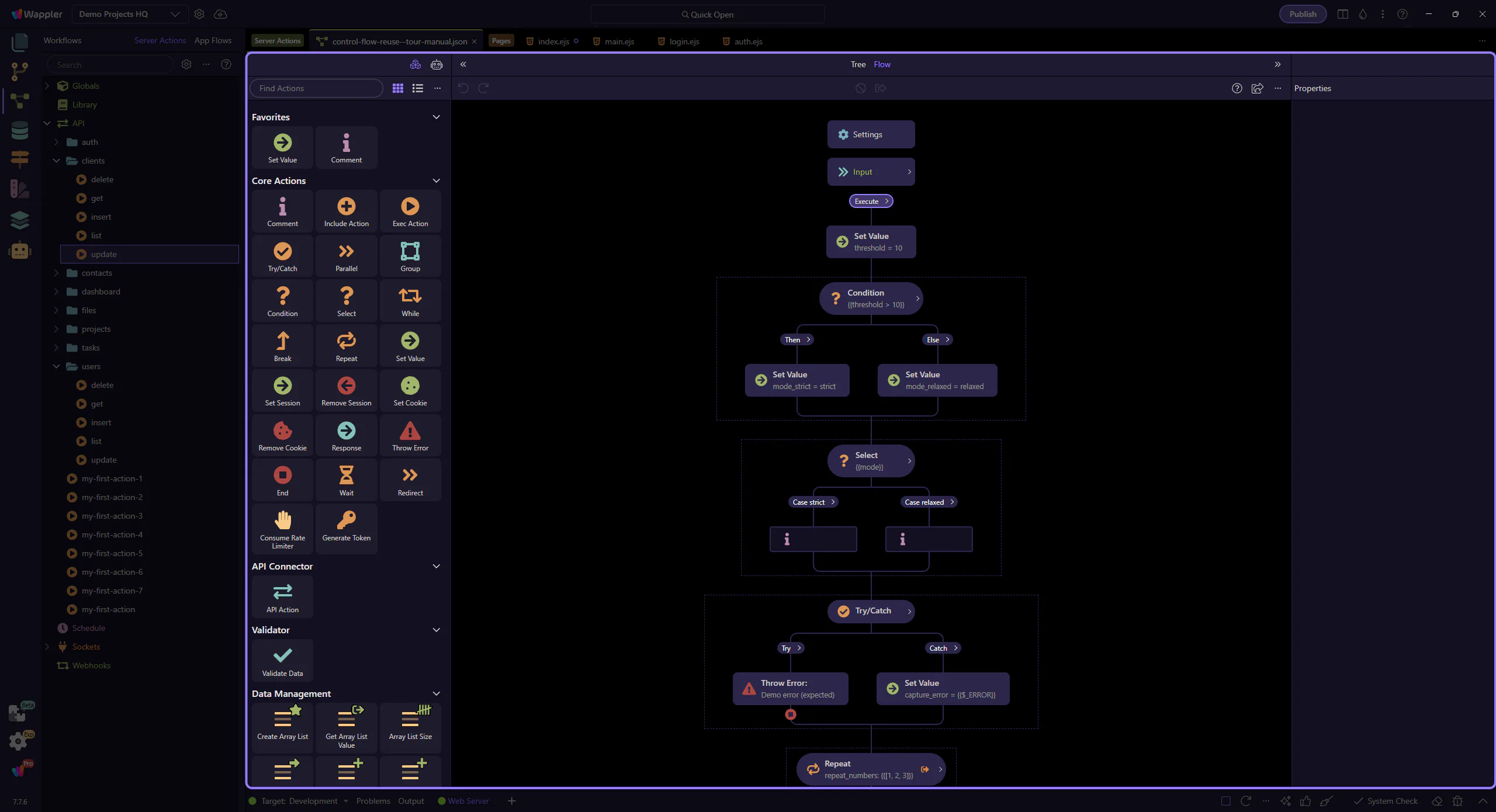Select the Remove Cookie action

[x=282, y=435]
